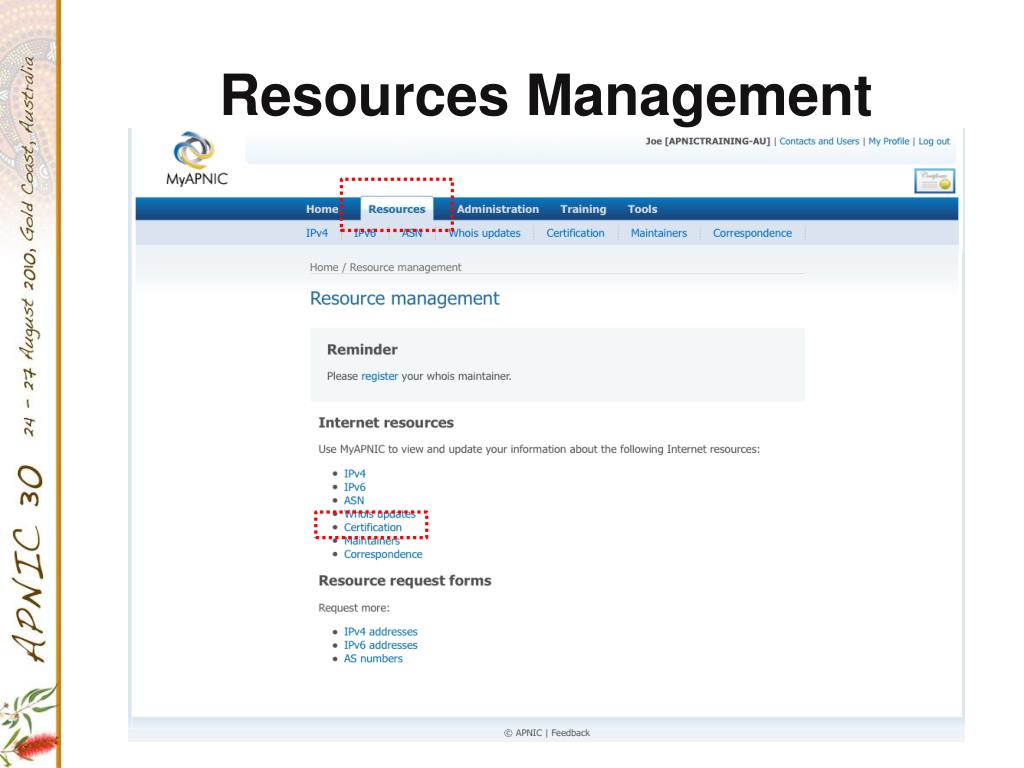1024x768 pixels.
Task: Open the Contacts and Users link
Action: click(819, 141)
